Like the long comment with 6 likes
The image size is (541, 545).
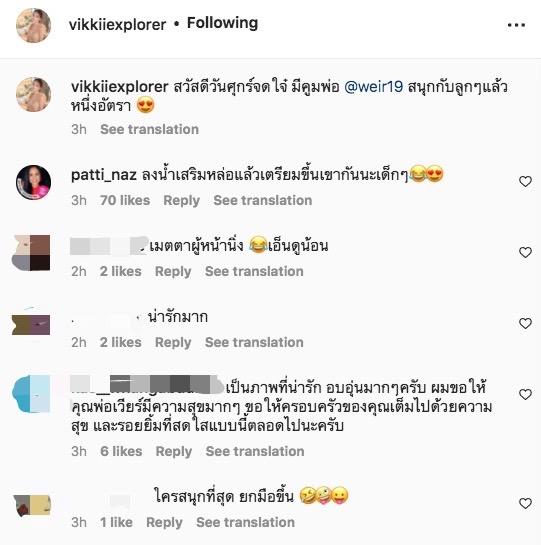click(525, 394)
